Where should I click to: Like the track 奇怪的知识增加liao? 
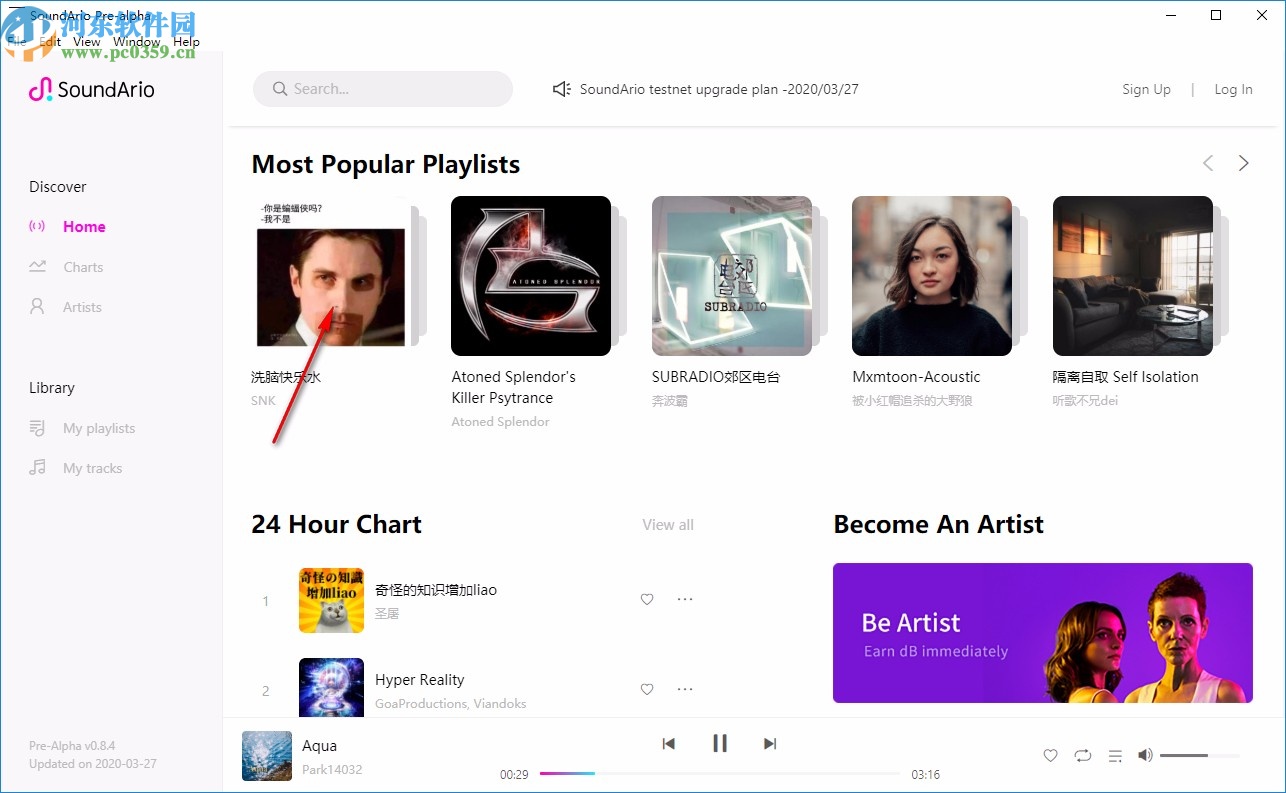point(647,600)
